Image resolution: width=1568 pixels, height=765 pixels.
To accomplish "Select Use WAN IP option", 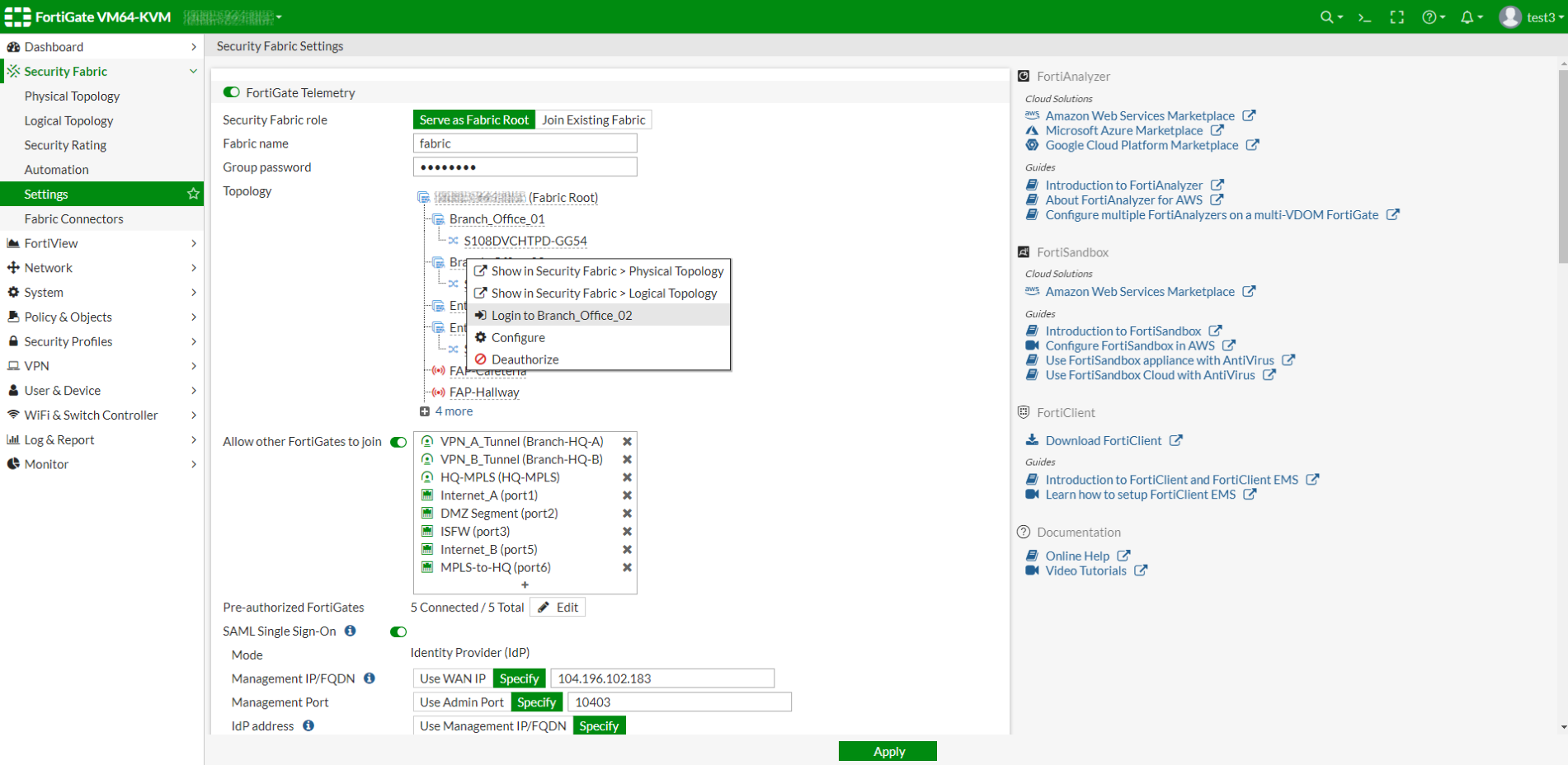I will (x=453, y=678).
